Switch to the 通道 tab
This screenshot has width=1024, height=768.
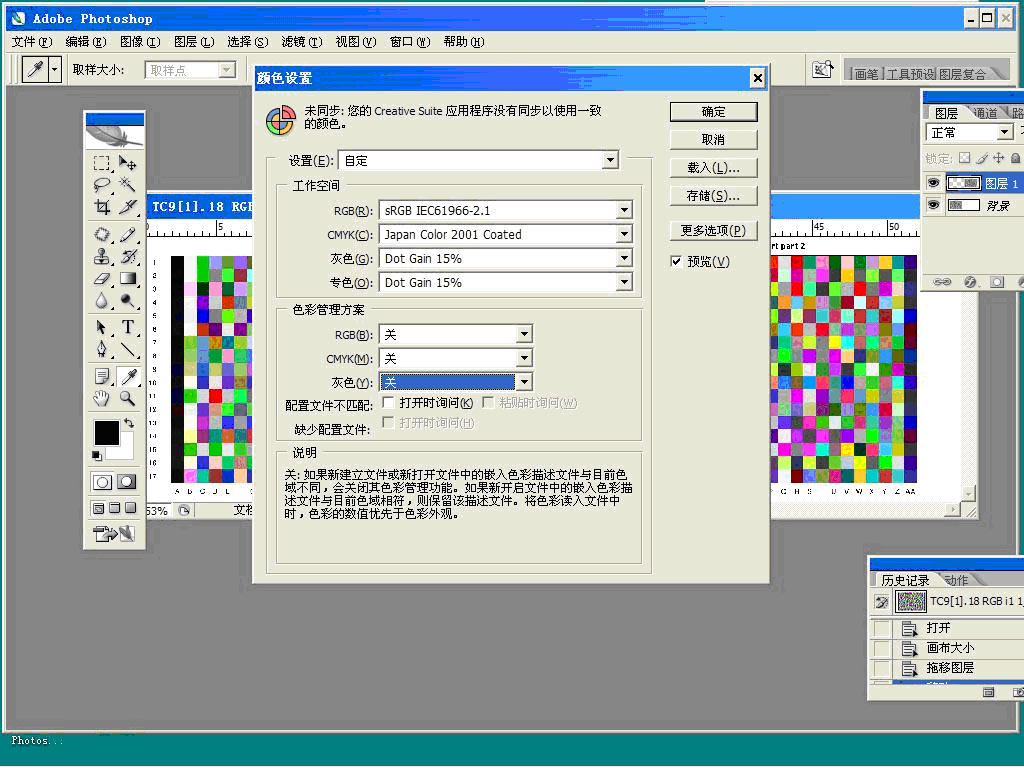985,113
